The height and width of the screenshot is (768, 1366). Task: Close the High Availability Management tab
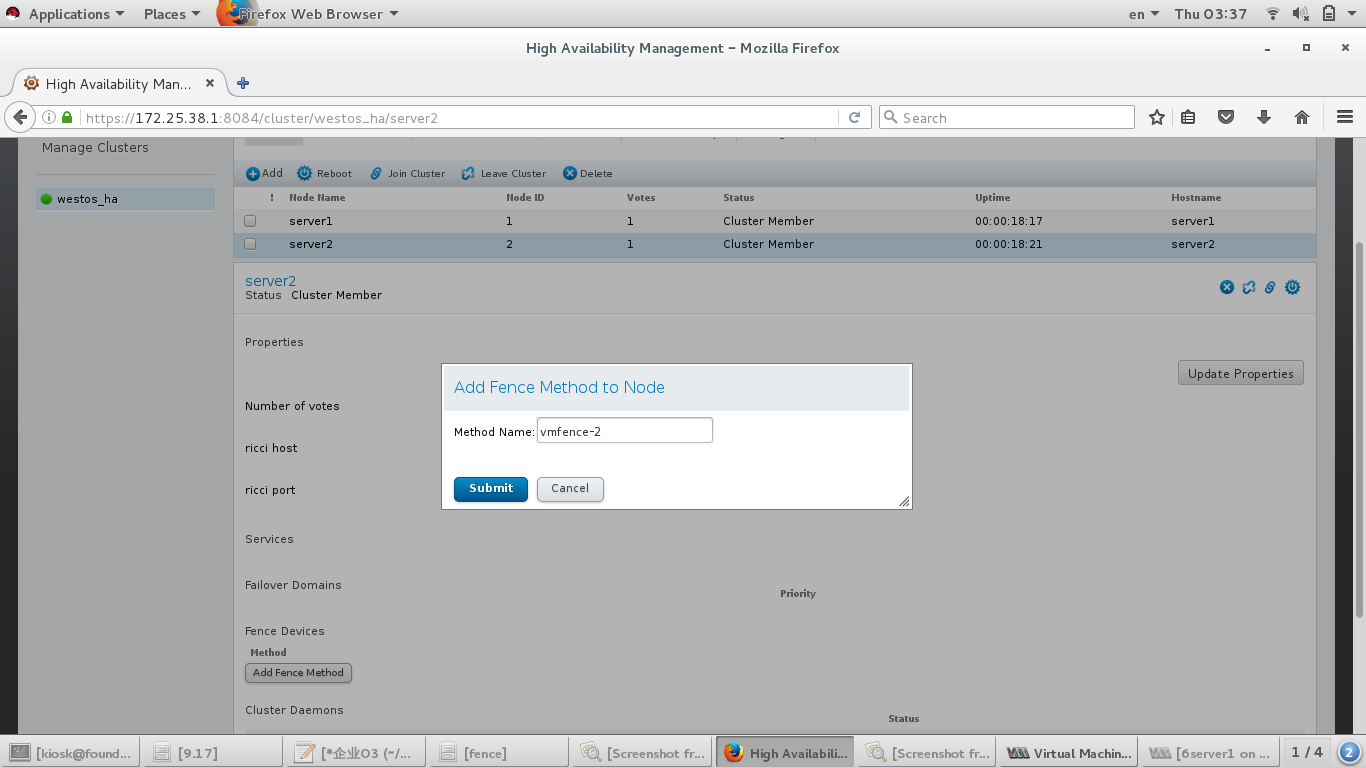click(210, 84)
